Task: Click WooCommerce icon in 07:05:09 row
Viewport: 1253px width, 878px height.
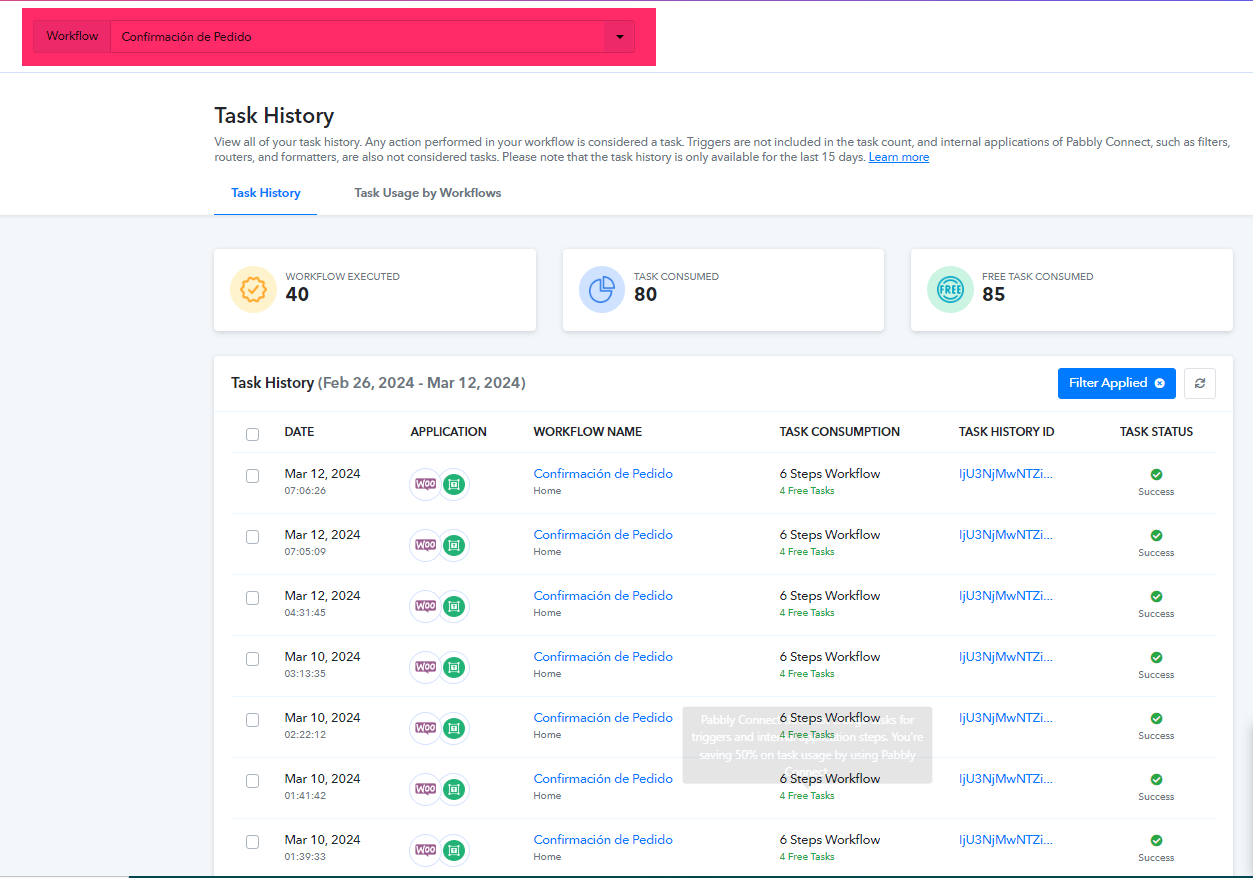Action: pos(425,545)
